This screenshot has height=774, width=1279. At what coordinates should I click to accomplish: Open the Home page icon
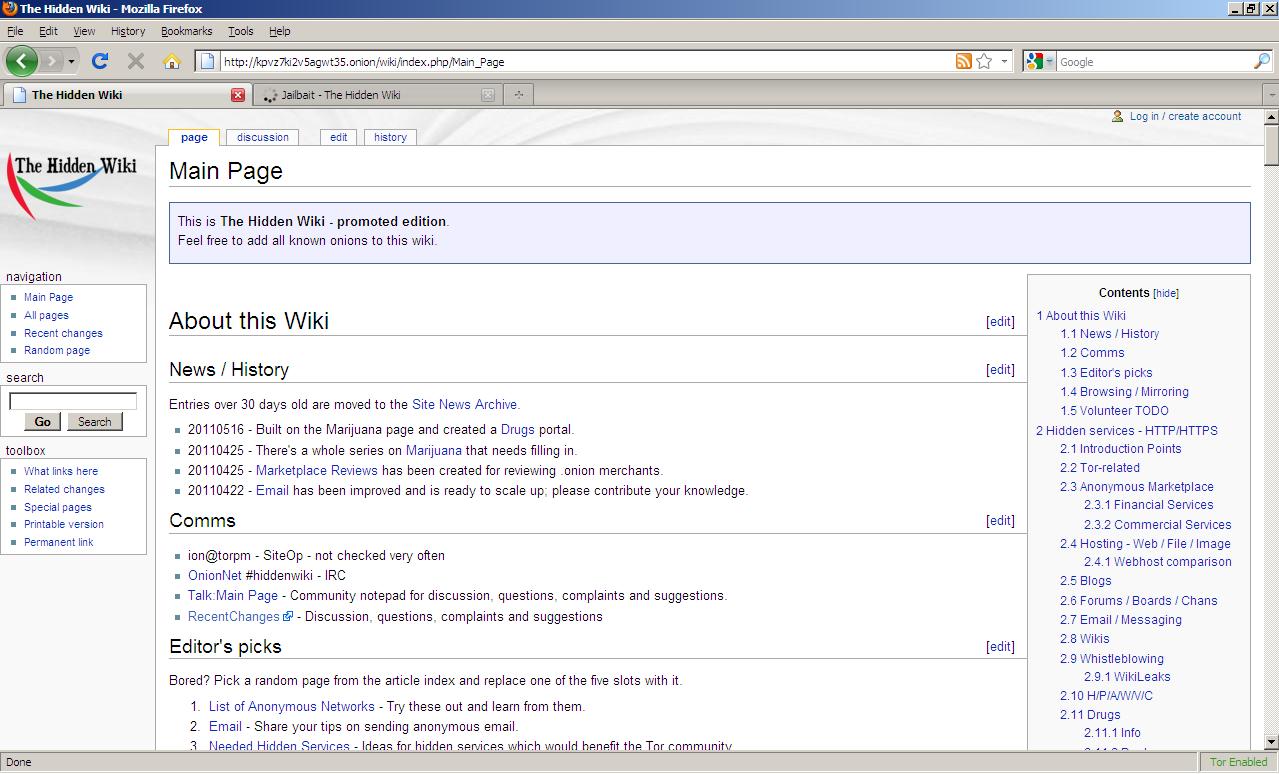172,61
